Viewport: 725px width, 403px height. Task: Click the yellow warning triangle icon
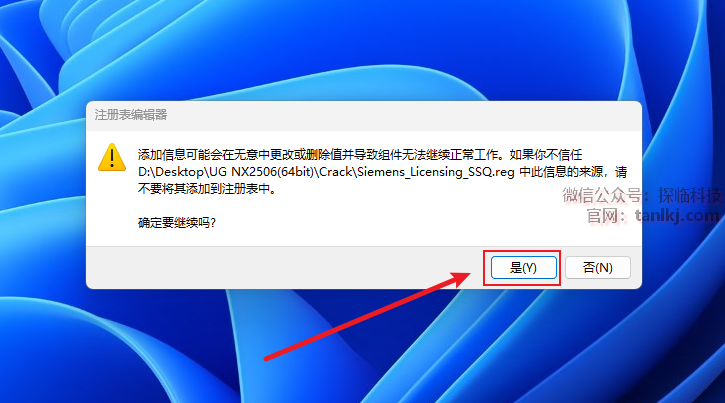coord(112,157)
